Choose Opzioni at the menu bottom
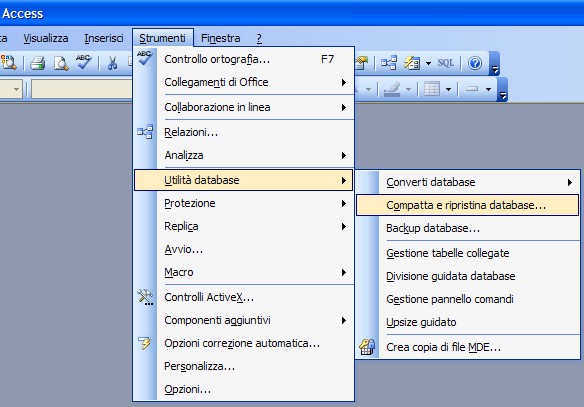584x407 pixels. (243, 389)
